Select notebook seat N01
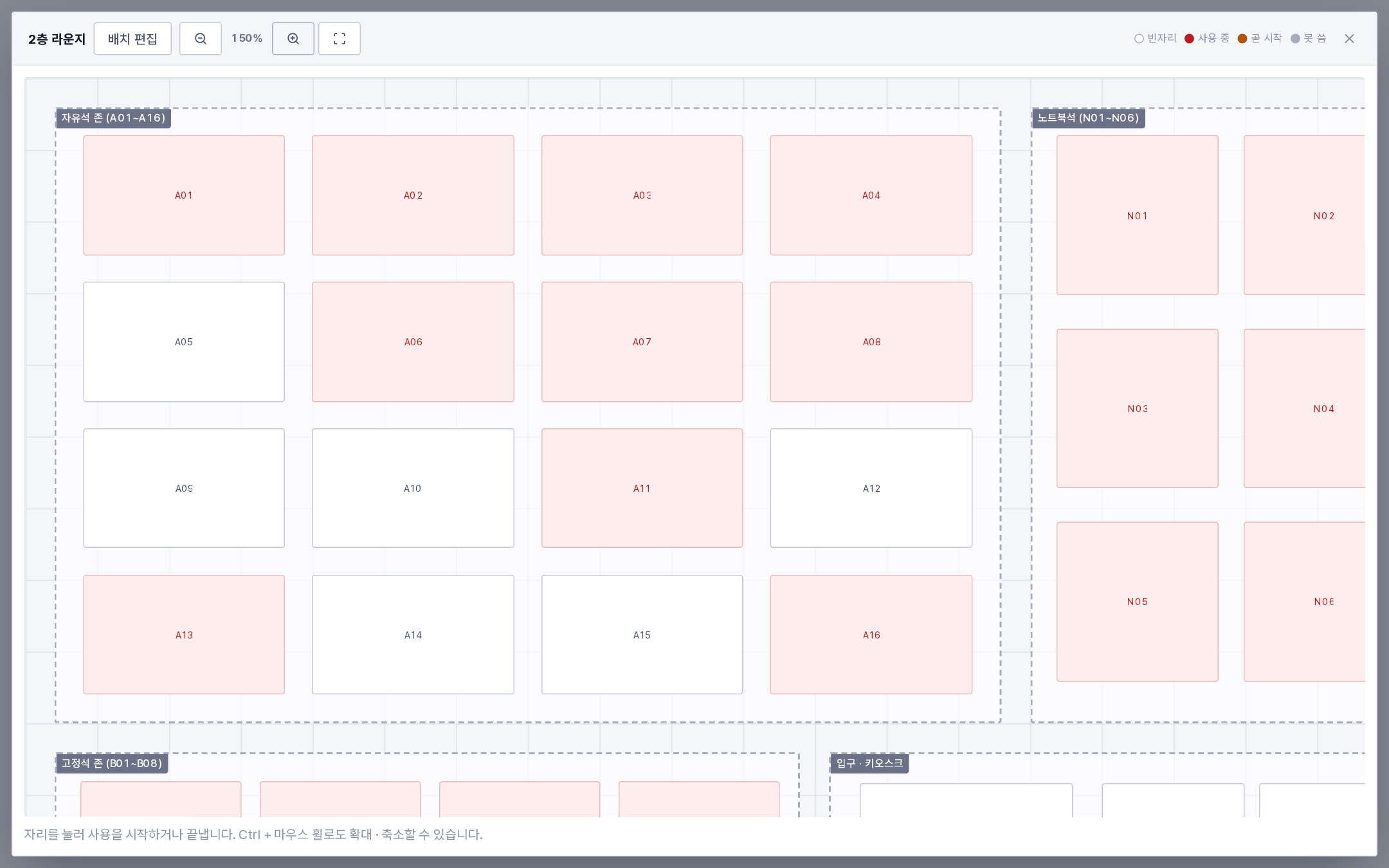Viewport: 1389px width, 868px height. pos(1138,215)
